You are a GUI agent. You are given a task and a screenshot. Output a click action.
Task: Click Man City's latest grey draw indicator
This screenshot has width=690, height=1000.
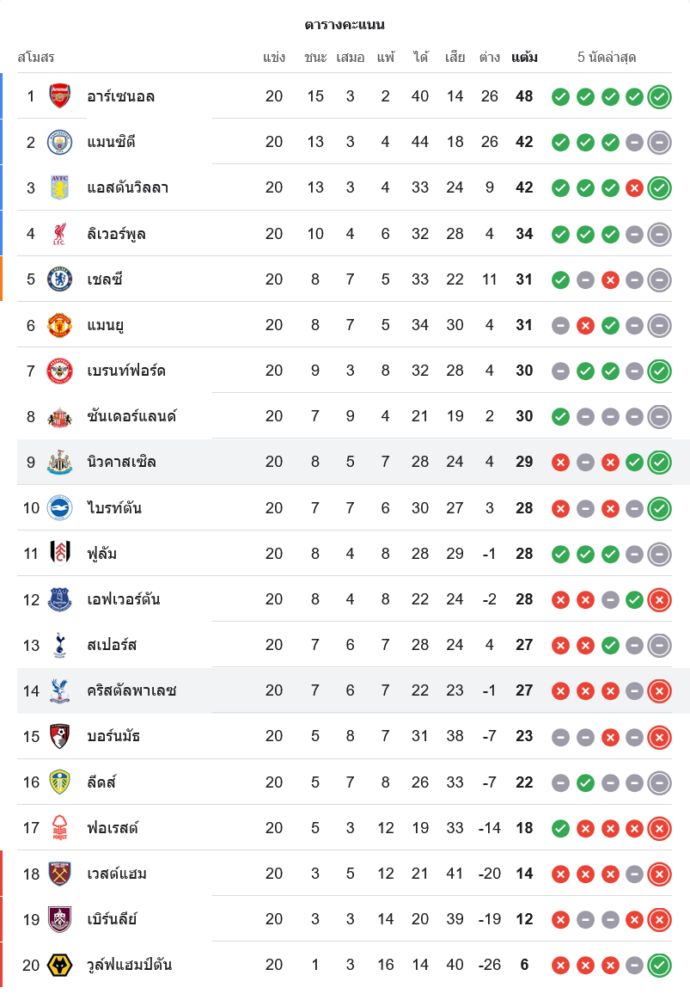pyautogui.click(x=659, y=142)
